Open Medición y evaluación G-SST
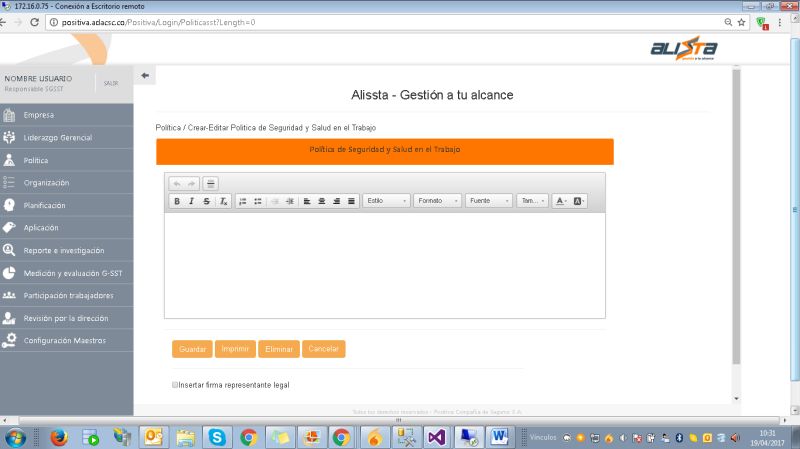The width and height of the screenshot is (800, 449). click(x=66, y=273)
